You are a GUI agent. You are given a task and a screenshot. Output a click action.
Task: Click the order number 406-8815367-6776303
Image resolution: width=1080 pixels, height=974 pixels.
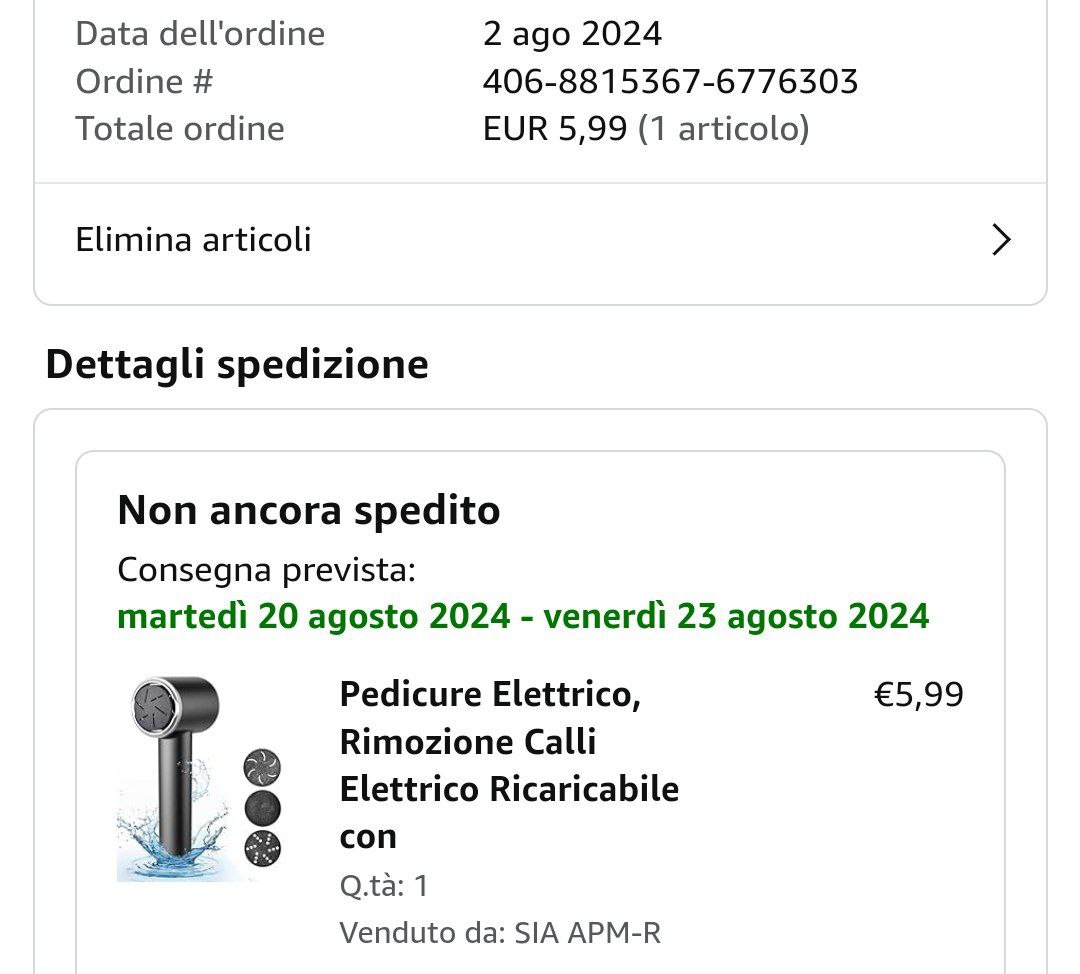click(670, 81)
